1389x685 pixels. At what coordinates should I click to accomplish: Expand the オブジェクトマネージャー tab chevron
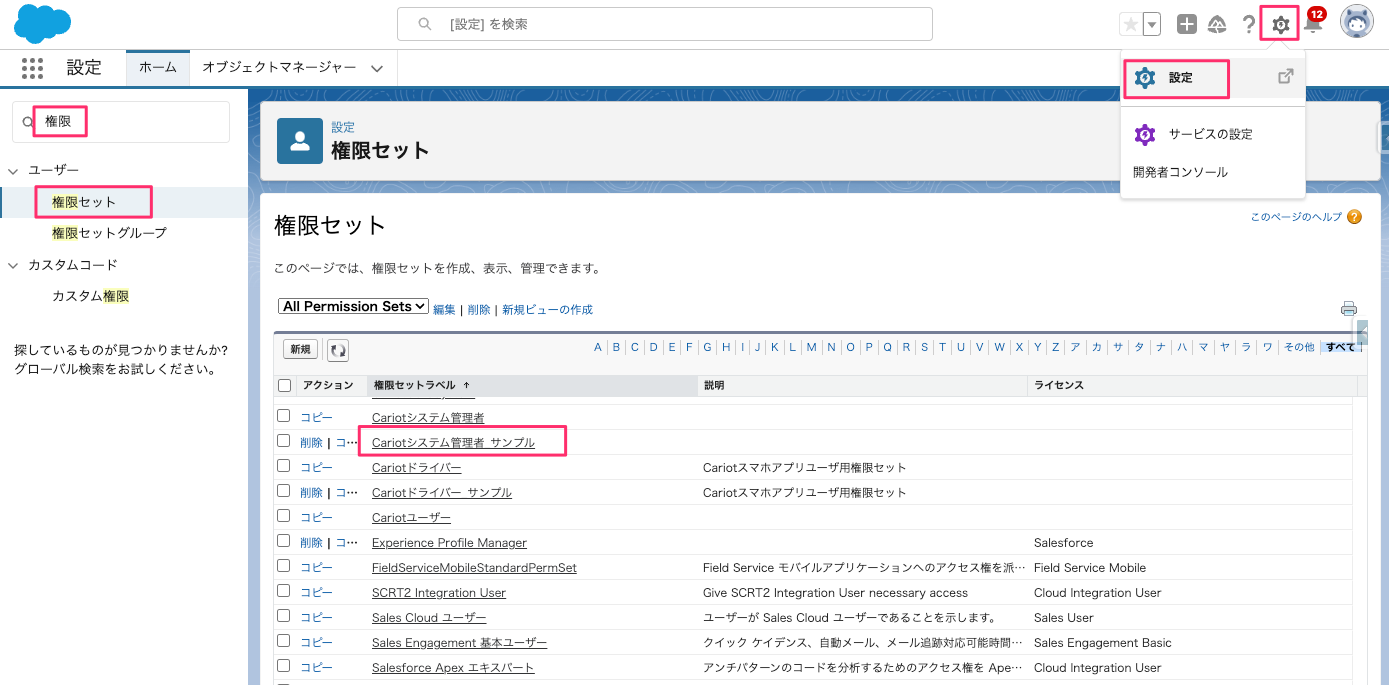tap(377, 69)
